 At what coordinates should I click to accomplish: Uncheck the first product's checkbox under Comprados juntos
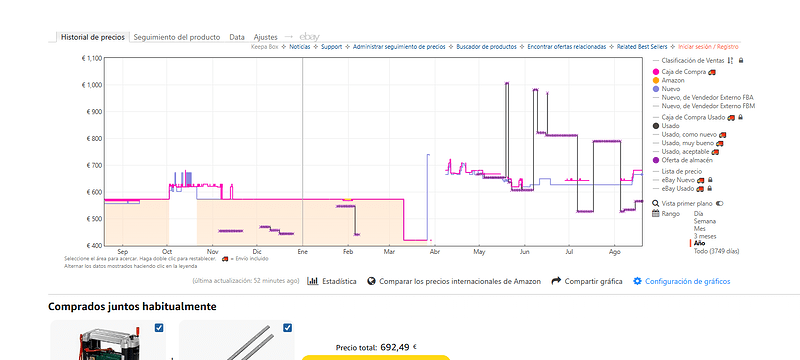[x=159, y=328]
